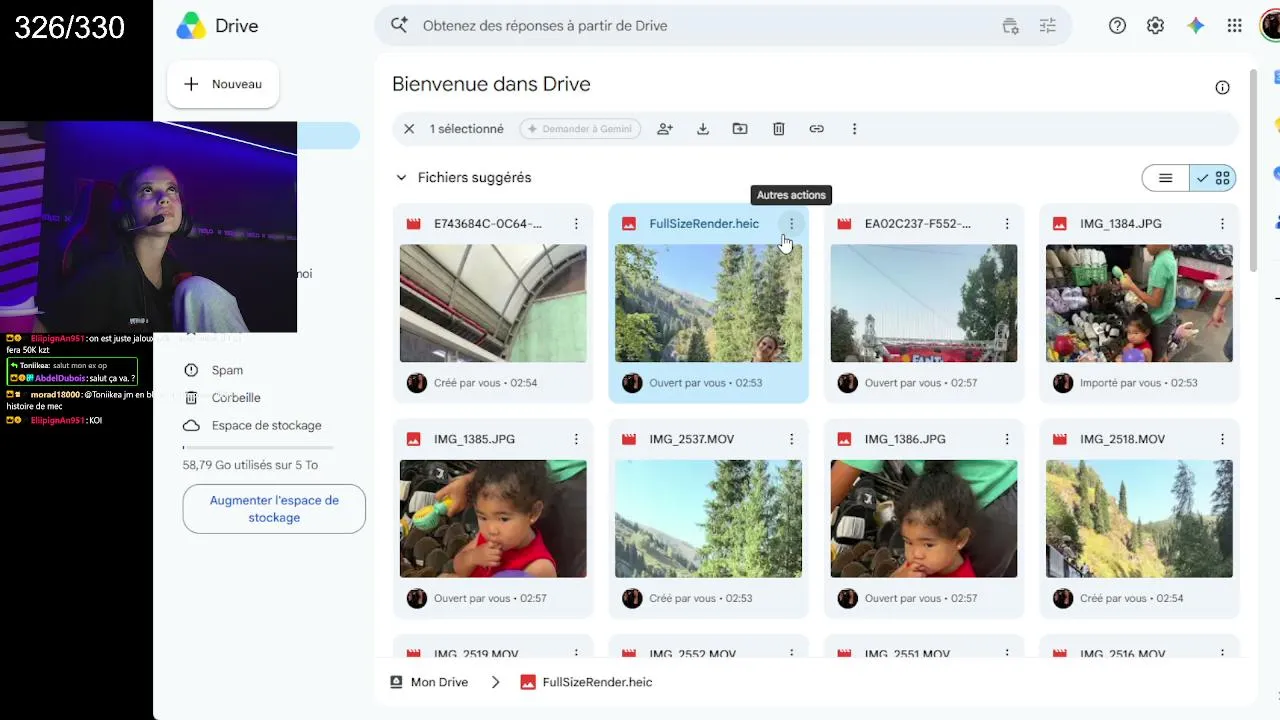The image size is (1280, 720).
Task: Open the Google apps grid
Action: 1234,26
